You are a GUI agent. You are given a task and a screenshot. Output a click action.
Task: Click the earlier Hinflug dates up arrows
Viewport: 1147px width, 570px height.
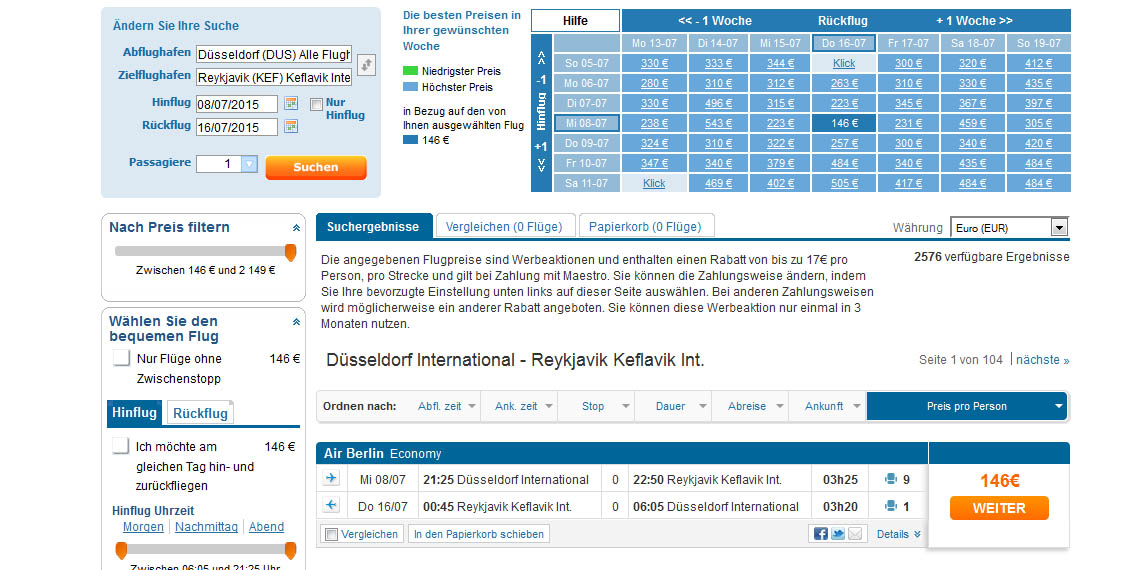tap(541, 56)
